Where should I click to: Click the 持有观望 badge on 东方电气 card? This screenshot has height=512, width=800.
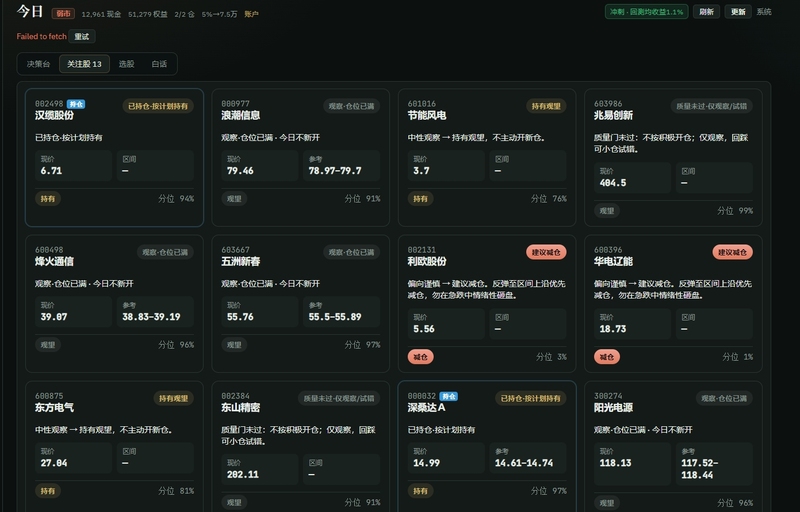(x=173, y=398)
